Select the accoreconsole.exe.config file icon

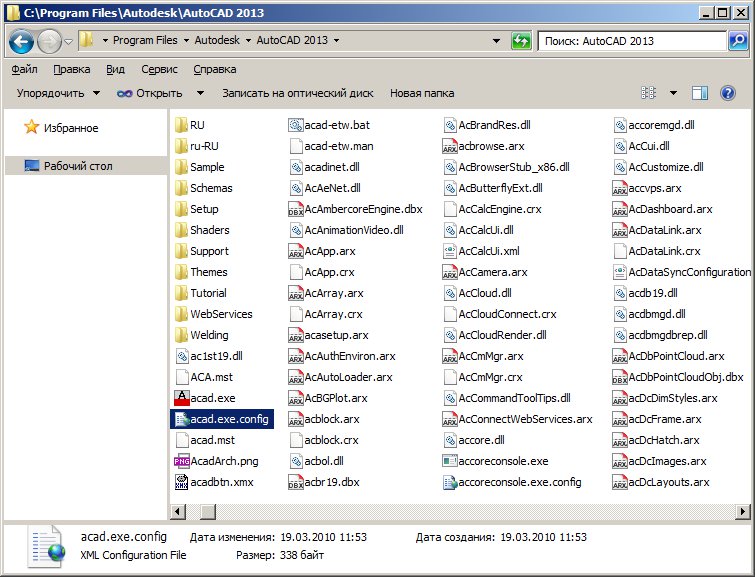tap(450, 482)
